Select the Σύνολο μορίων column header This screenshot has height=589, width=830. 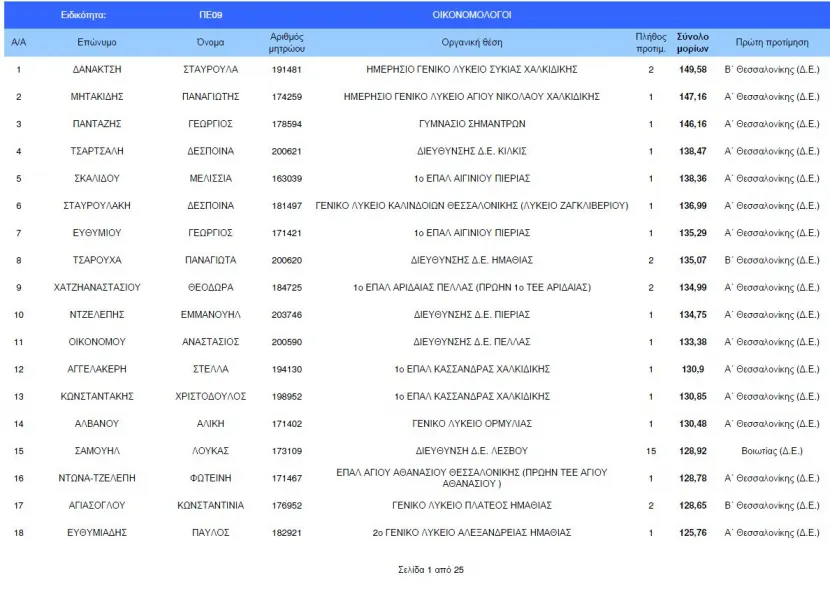(x=692, y=42)
